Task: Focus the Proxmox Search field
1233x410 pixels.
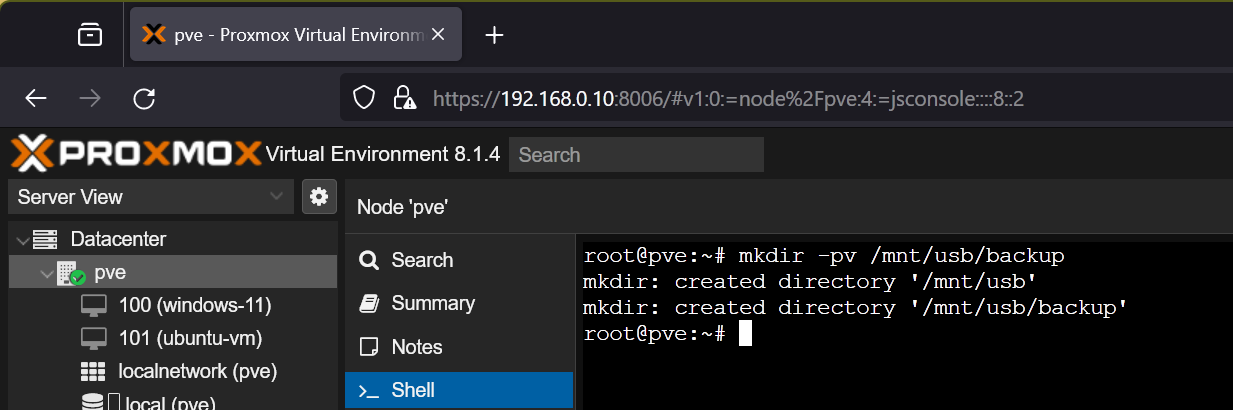Action: pos(636,155)
